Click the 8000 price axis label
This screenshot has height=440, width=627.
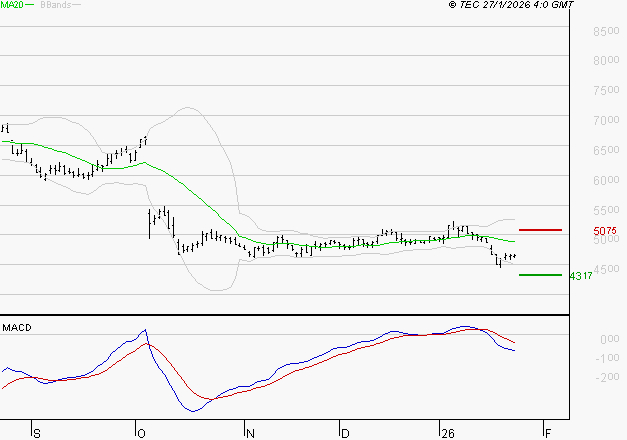606,60
